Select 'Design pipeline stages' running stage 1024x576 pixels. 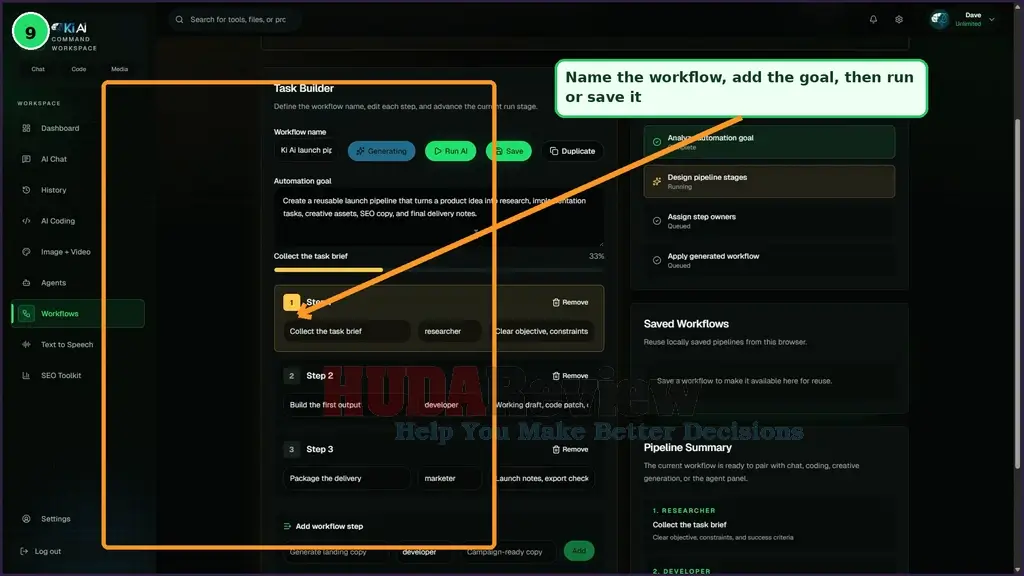(769, 181)
